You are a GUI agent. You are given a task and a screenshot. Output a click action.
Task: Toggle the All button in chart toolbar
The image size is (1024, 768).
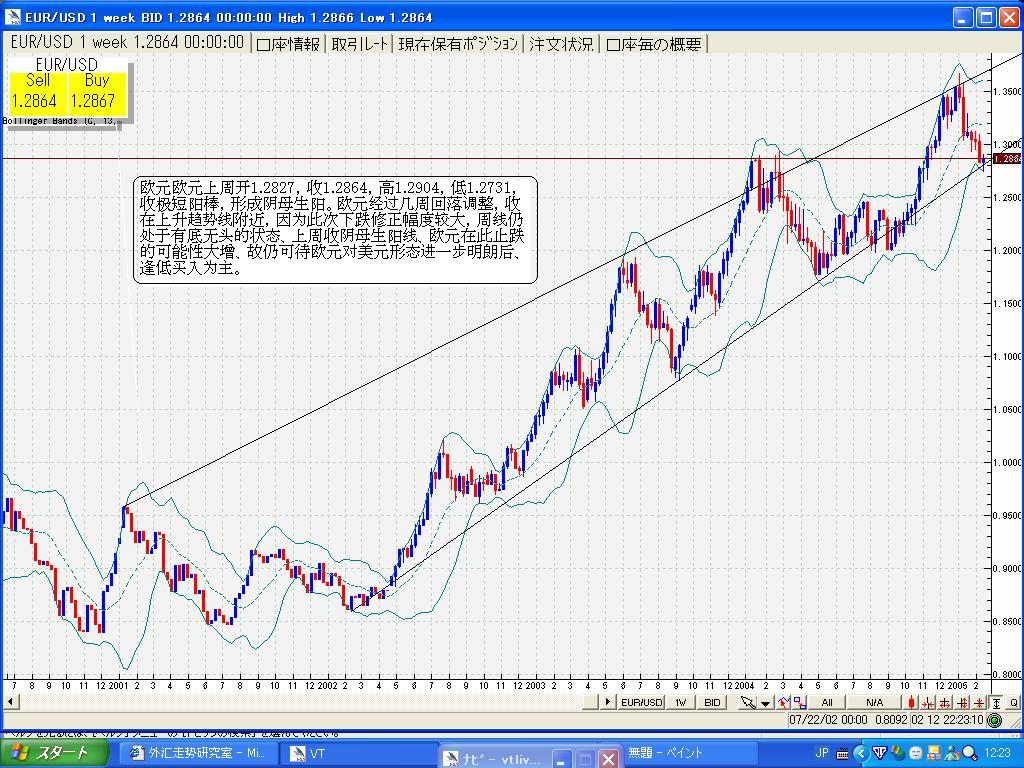click(x=827, y=702)
